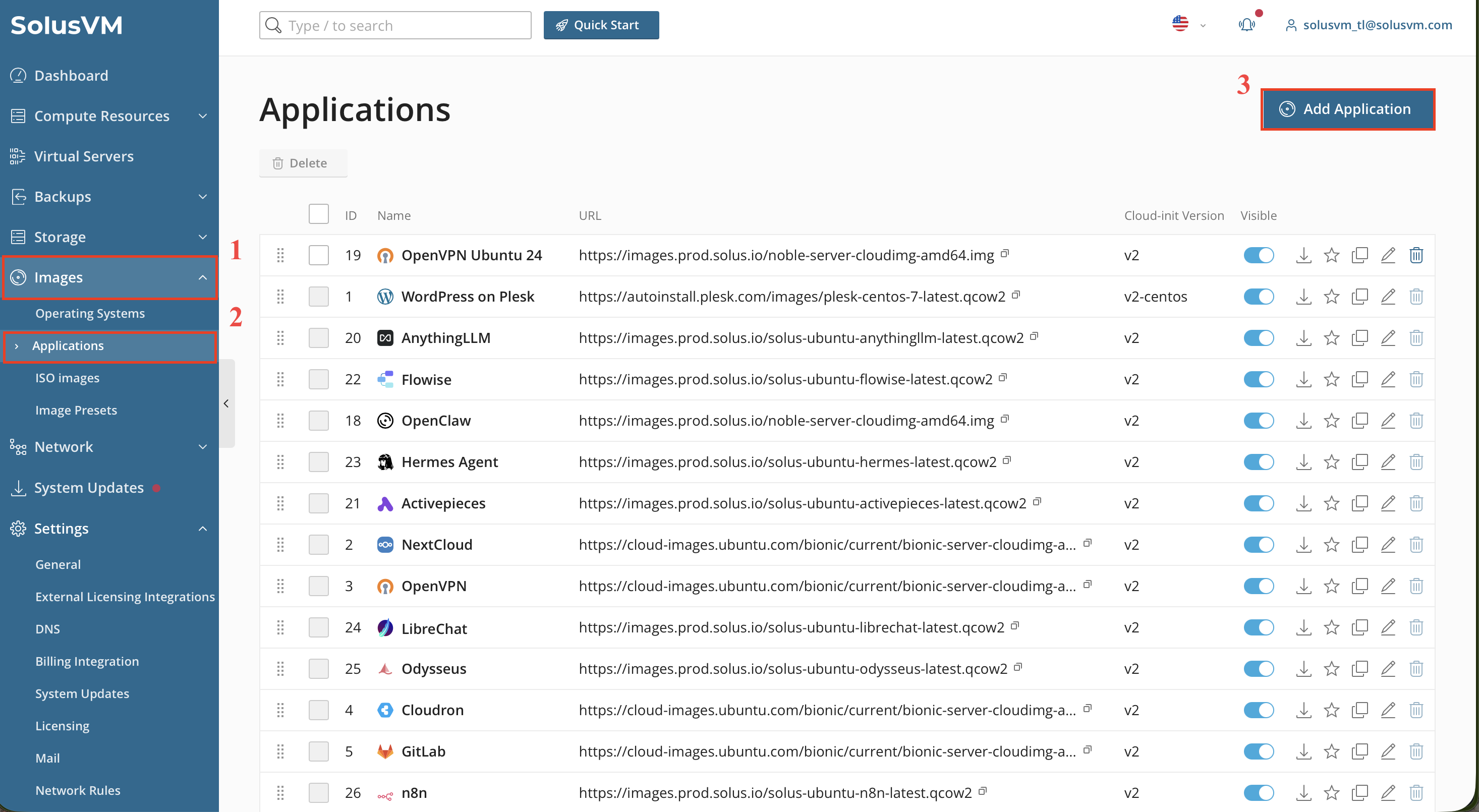Expand the Backups menu
This screenshot has height=812, width=1479.
point(109,197)
